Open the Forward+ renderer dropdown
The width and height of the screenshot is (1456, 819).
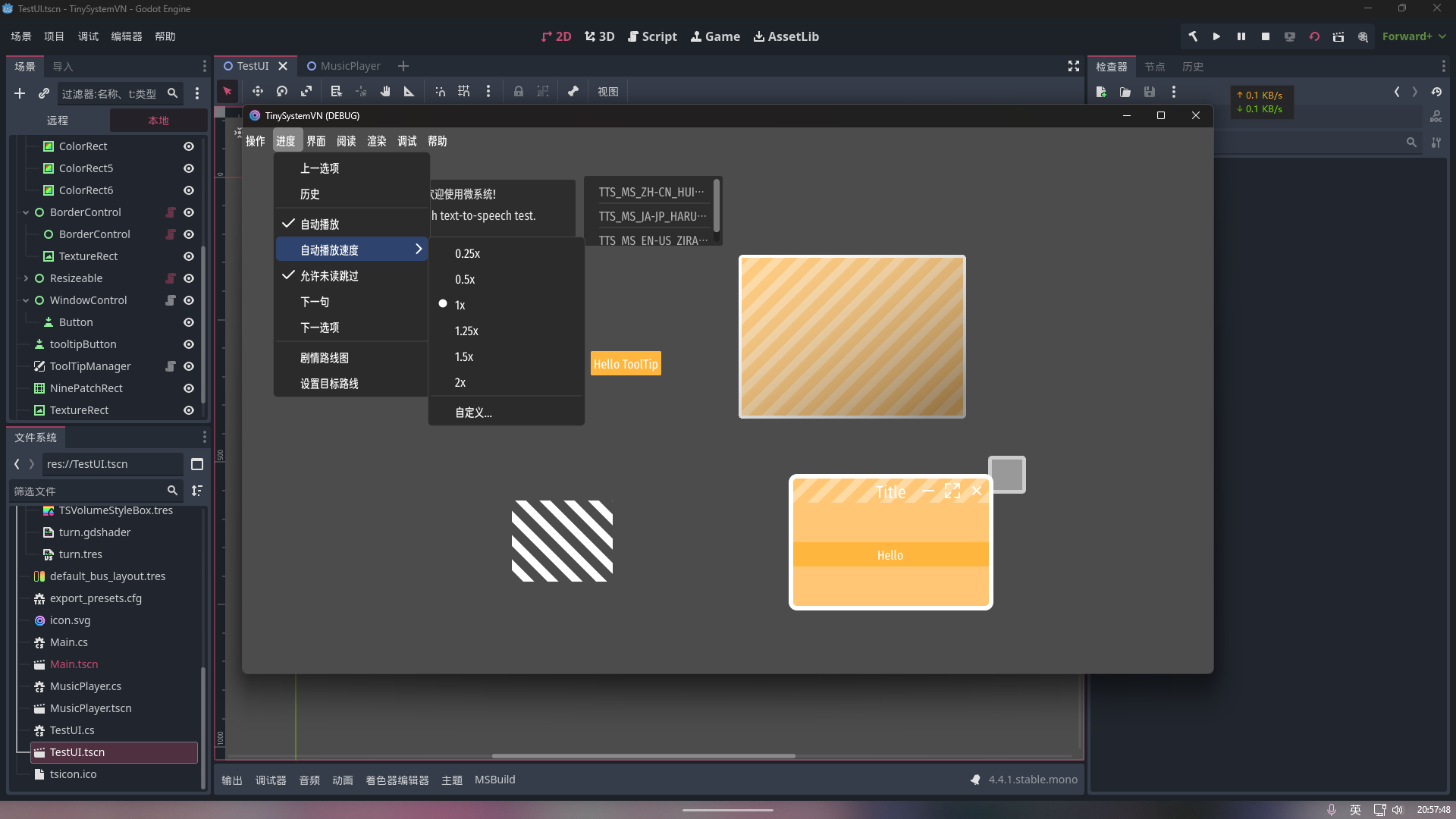click(x=1414, y=36)
